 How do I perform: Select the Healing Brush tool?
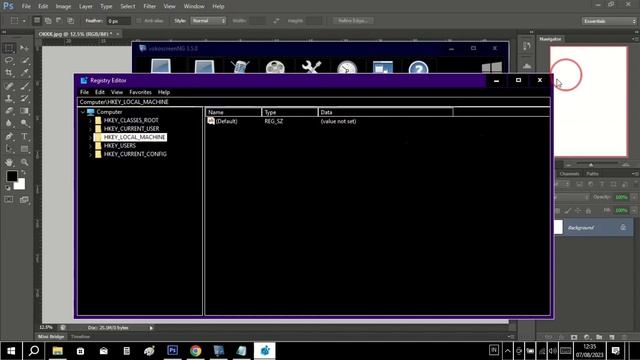[9, 86]
